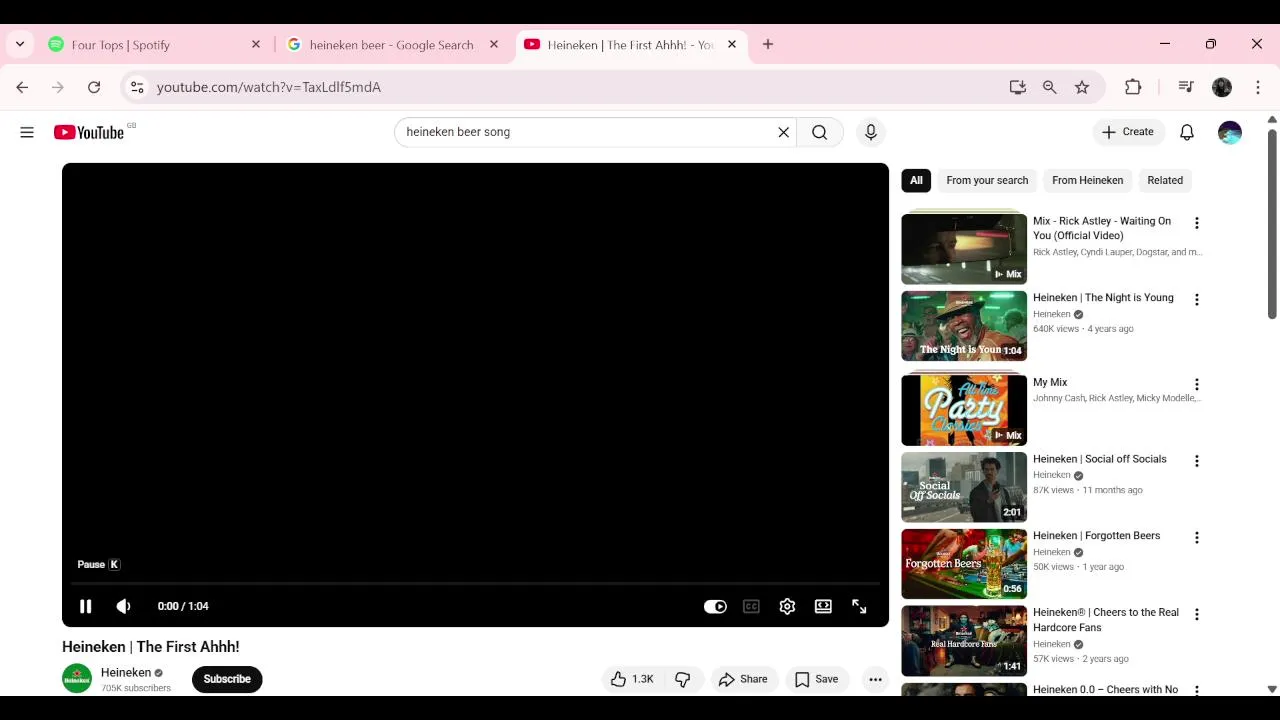The image size is (1280, 720).
Task: Go back to previous page
Action: (x=22, y=87)
